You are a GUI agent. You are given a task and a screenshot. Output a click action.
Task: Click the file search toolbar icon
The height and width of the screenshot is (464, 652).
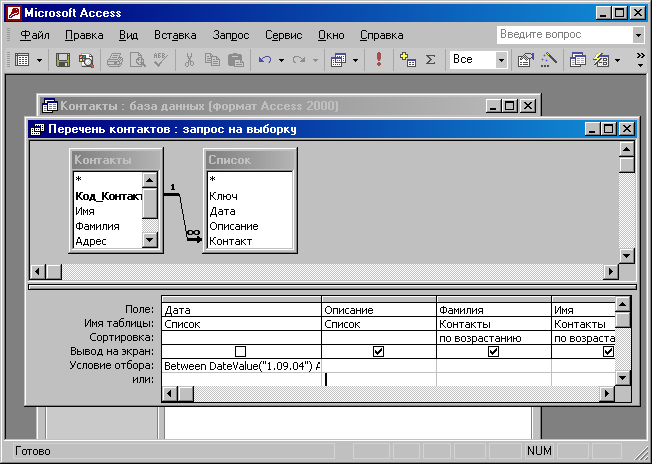click(86, 60)
